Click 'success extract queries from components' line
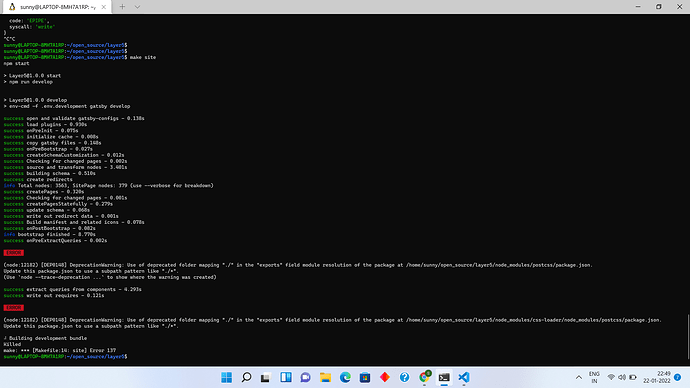The width and height of the screenshot is (690, 388). (73, 289)
